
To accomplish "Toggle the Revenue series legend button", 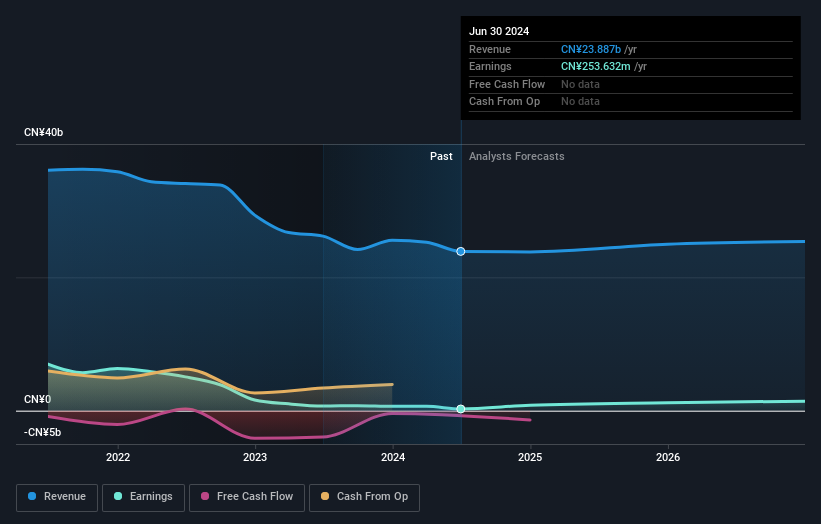I will tap(57, 497).
